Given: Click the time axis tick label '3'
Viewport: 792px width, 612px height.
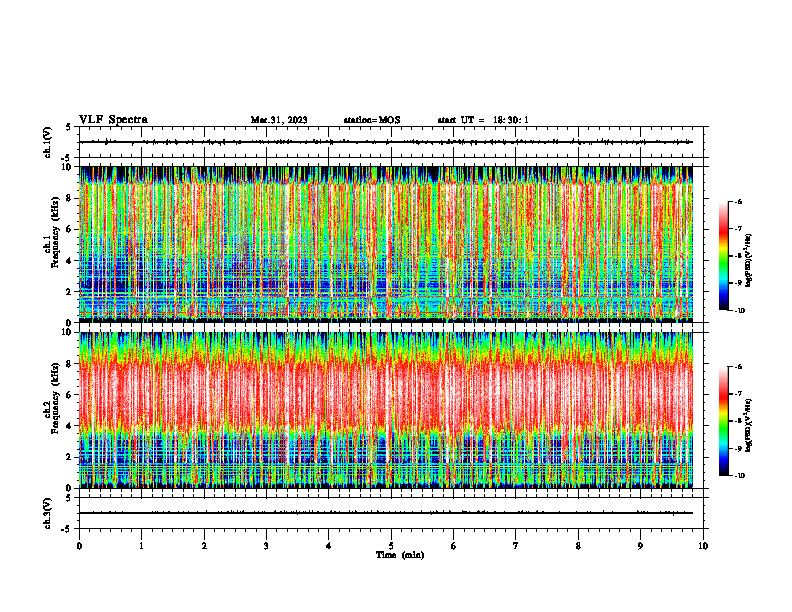Looking at the screenshot, I should (266, 546).
